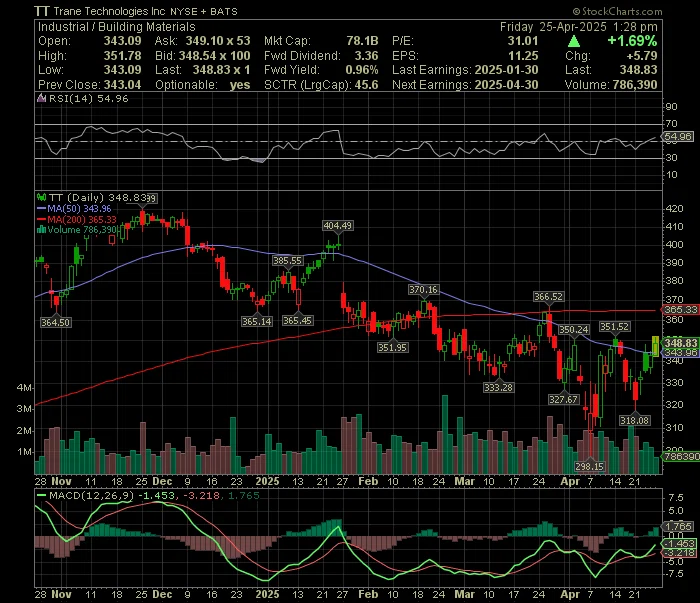Image resolution: width=700 pixels, height=603 pixels.
Task: Click the P/E value 31.01
Action: [523, 41]
